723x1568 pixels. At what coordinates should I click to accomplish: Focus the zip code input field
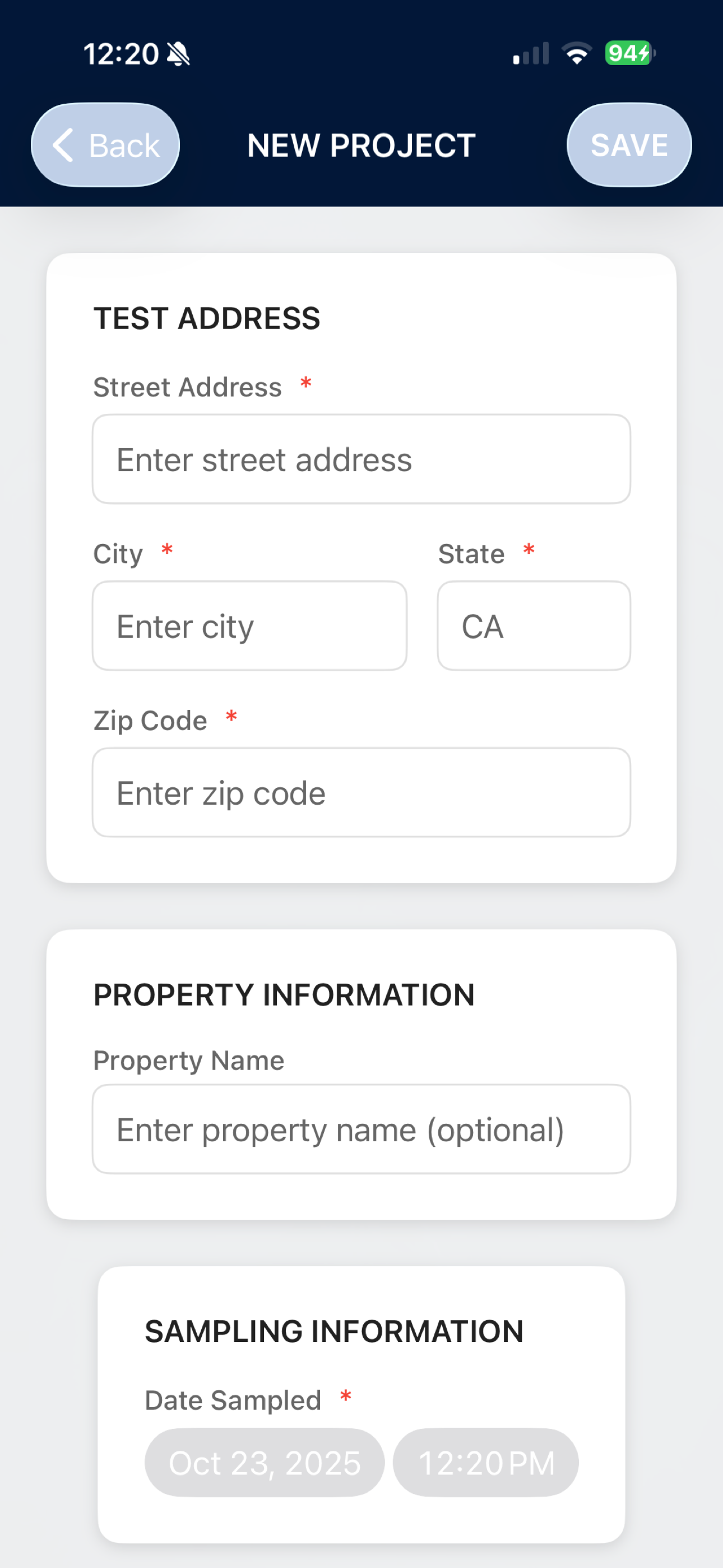coord(361,792)
